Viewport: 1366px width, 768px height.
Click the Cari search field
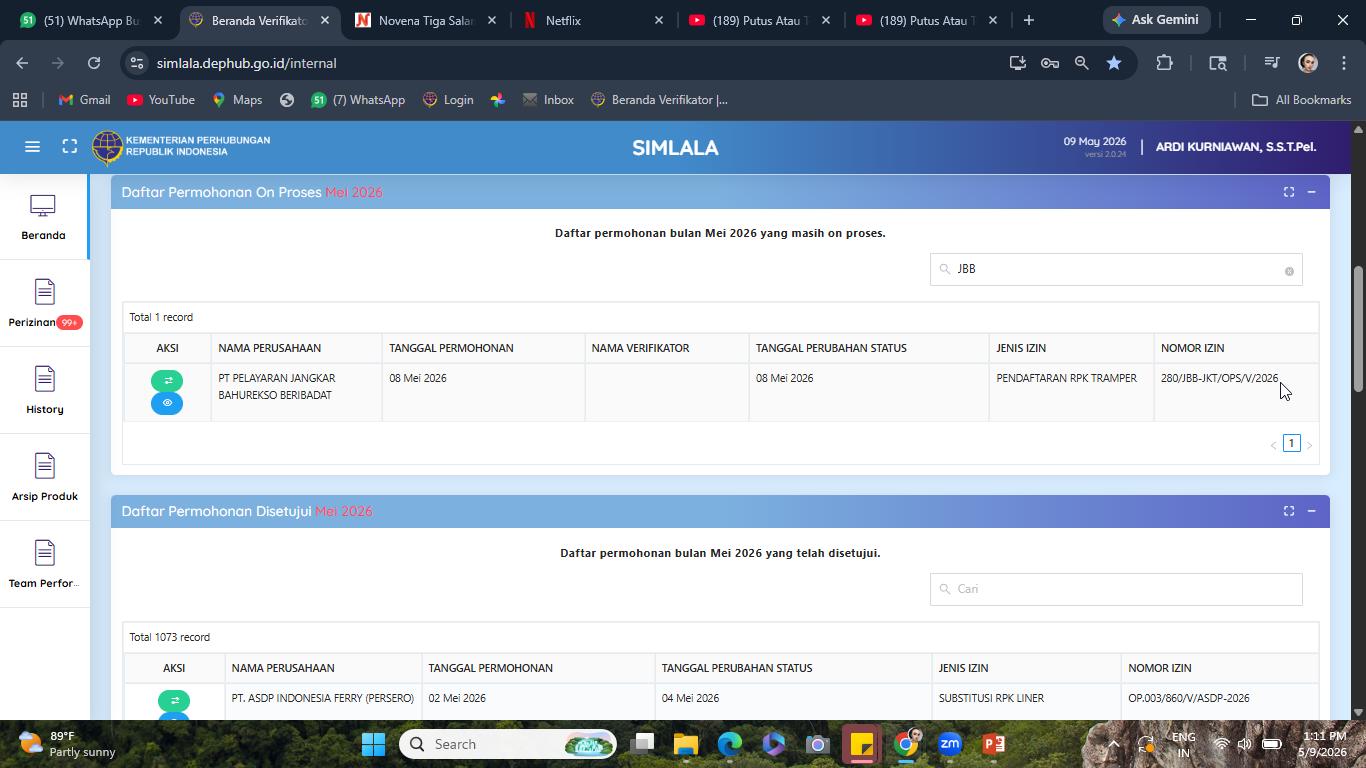click(1116, 589)
